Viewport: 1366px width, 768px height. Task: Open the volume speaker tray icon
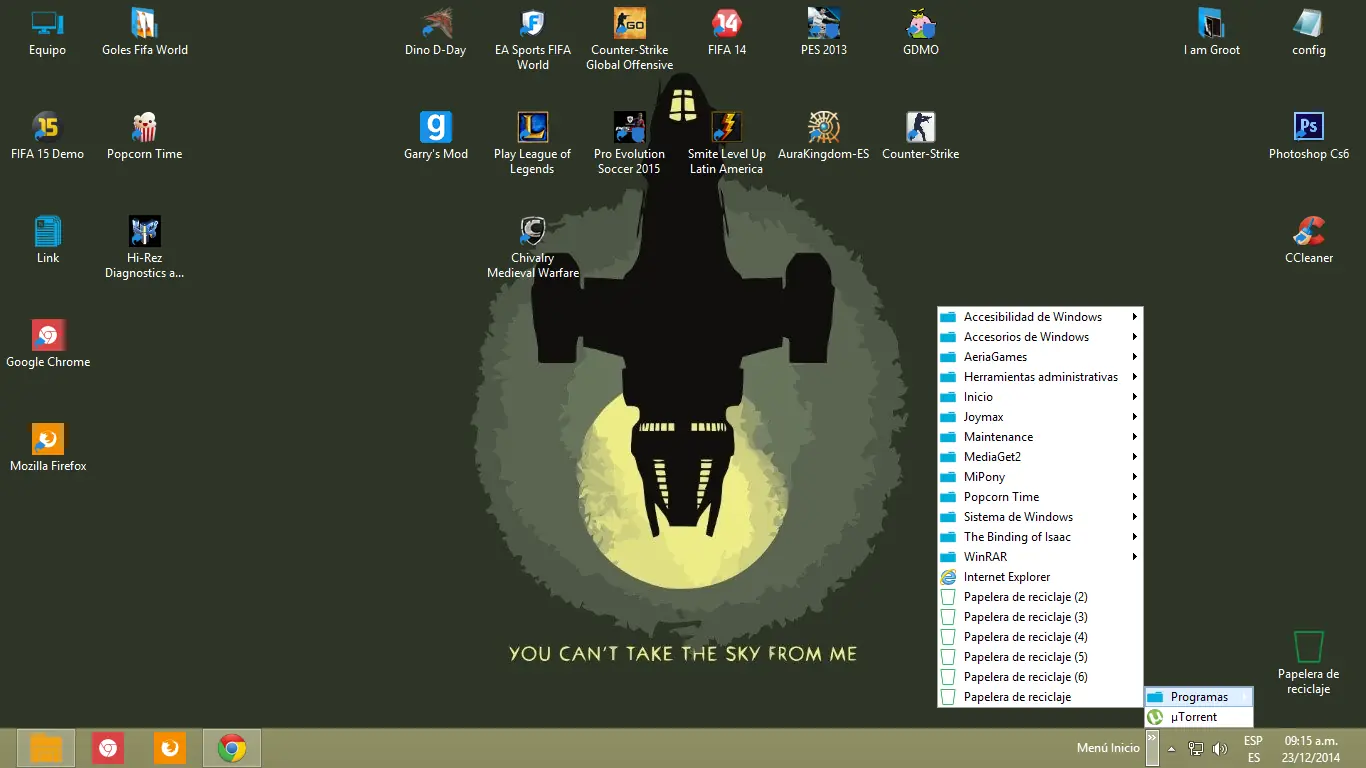coord(1219,748)
